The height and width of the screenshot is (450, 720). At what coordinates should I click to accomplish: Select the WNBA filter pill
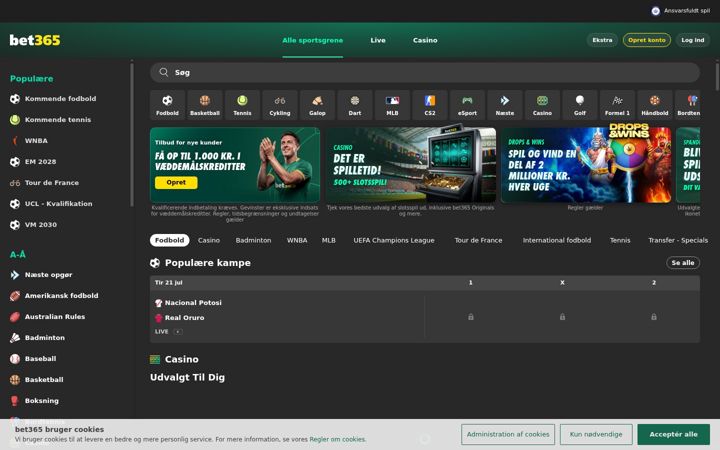(297, 240)
